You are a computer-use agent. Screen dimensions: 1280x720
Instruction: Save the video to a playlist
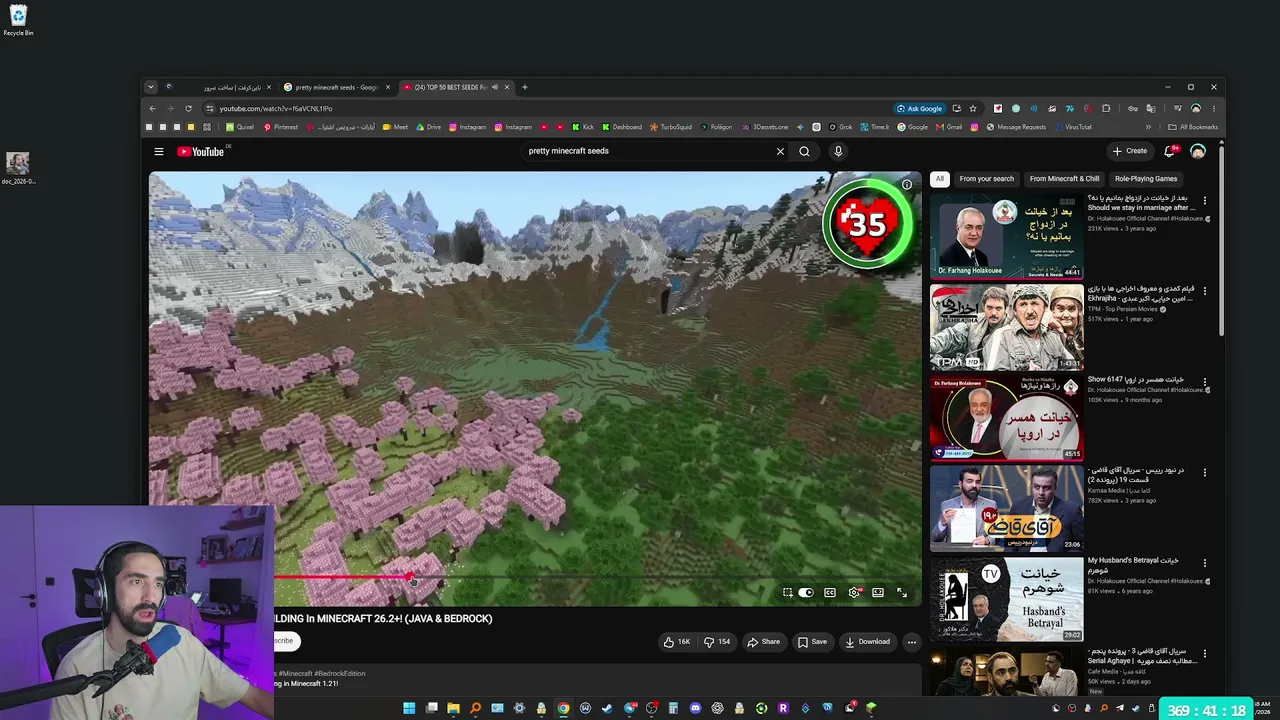[812, 642]
